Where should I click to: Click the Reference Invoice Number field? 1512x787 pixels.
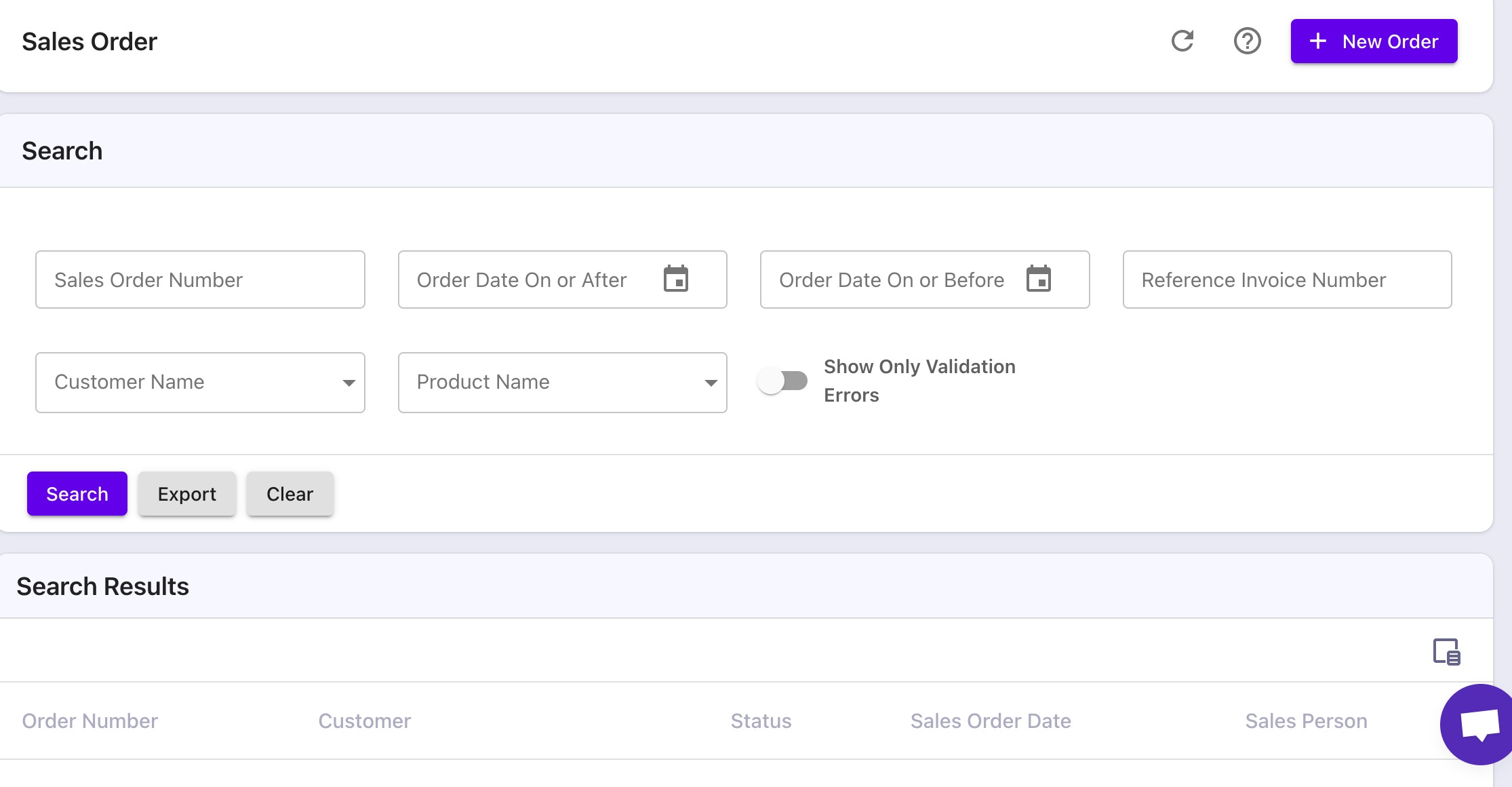(1287, 280)
